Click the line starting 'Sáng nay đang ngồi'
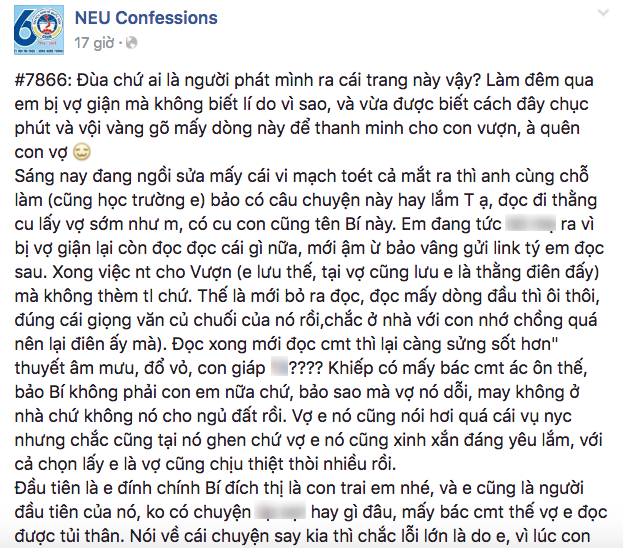Screen dimensions: 623x548 coord(302,176)
